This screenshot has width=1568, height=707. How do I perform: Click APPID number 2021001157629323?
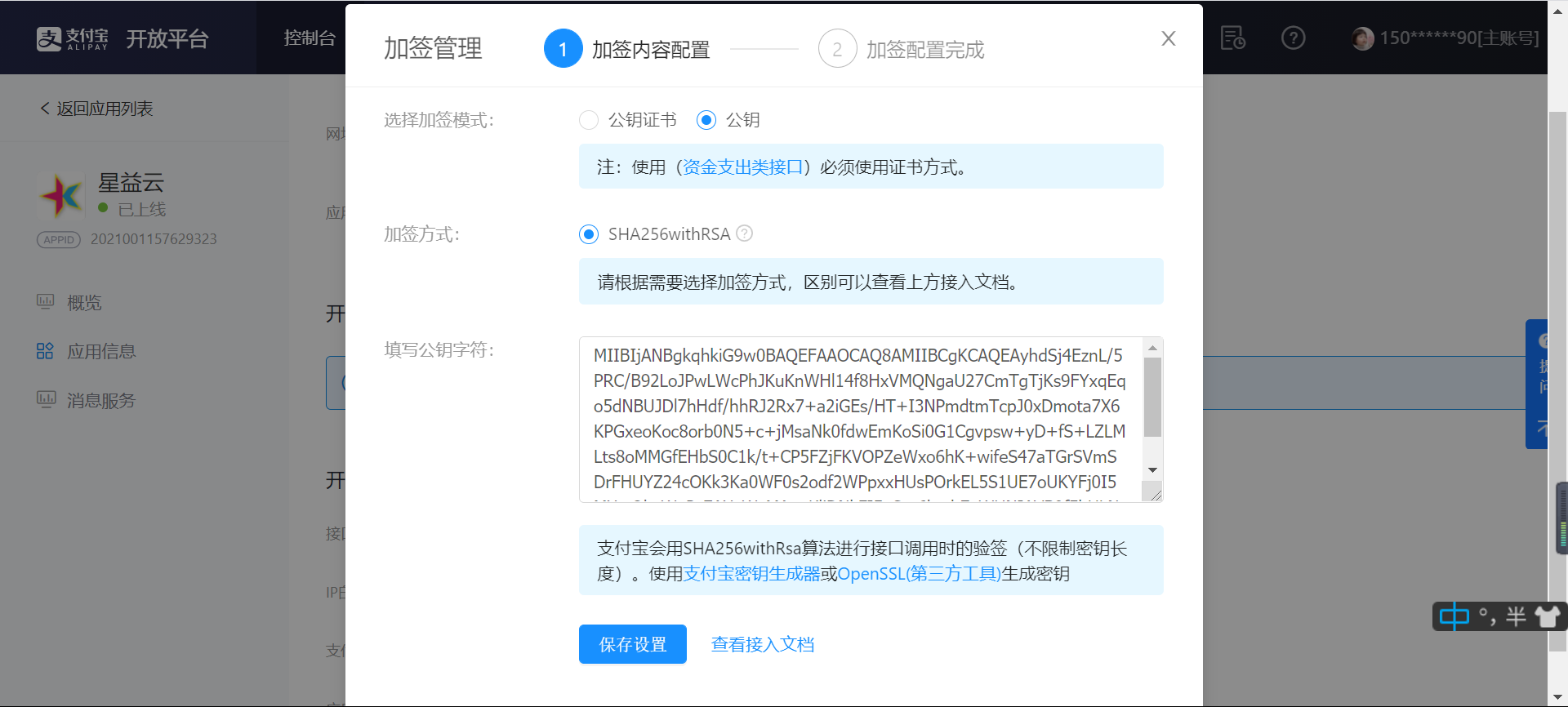154,239
